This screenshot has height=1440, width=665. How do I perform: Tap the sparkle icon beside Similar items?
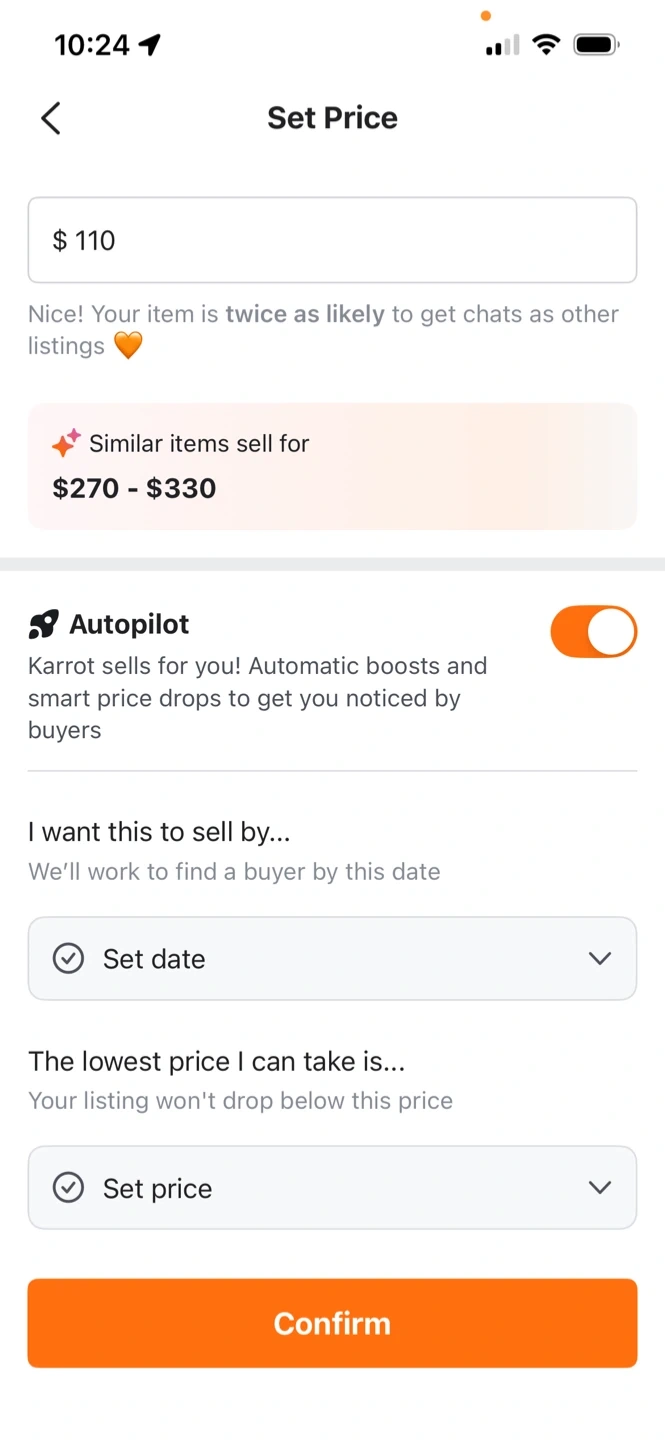coord(66,443)
